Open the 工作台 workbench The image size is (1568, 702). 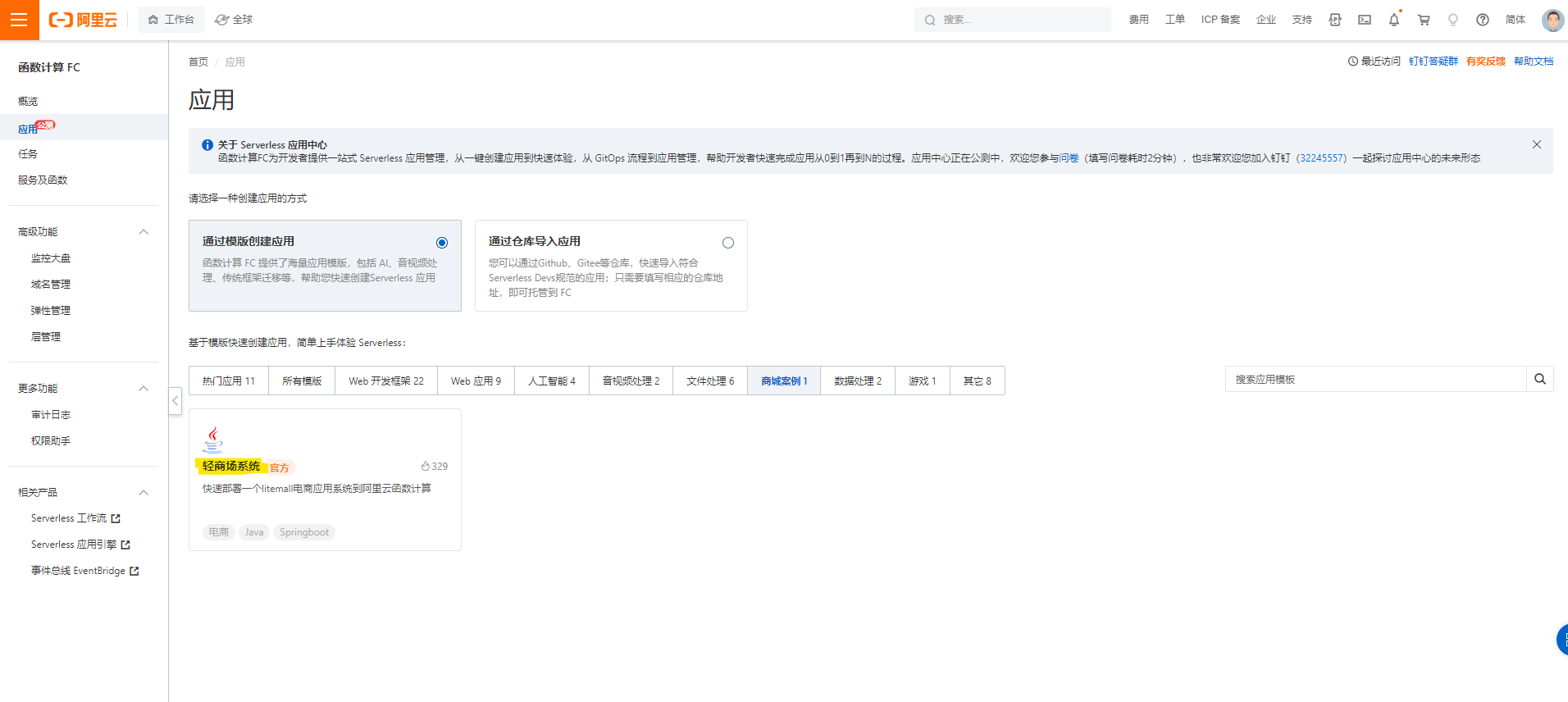[171, 20]
